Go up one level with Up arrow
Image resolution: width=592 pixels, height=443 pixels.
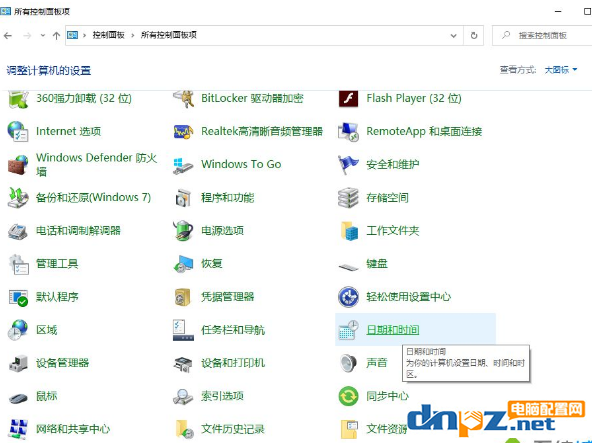(x=56, y=36)
